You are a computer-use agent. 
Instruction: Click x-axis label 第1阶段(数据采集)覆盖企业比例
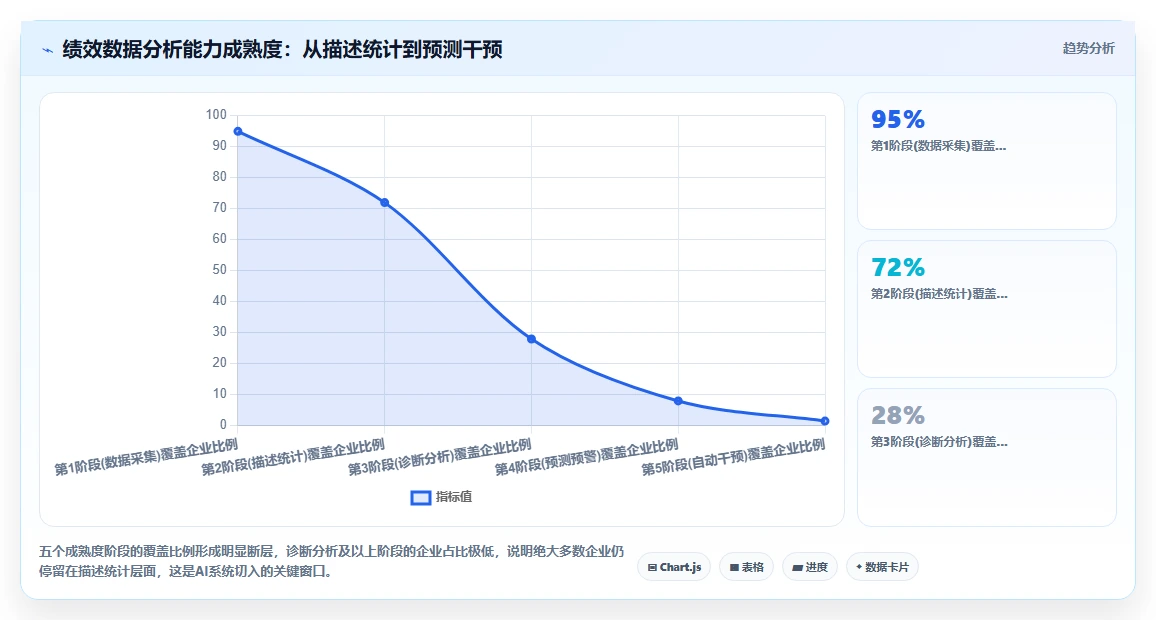[x=146, y=457]
